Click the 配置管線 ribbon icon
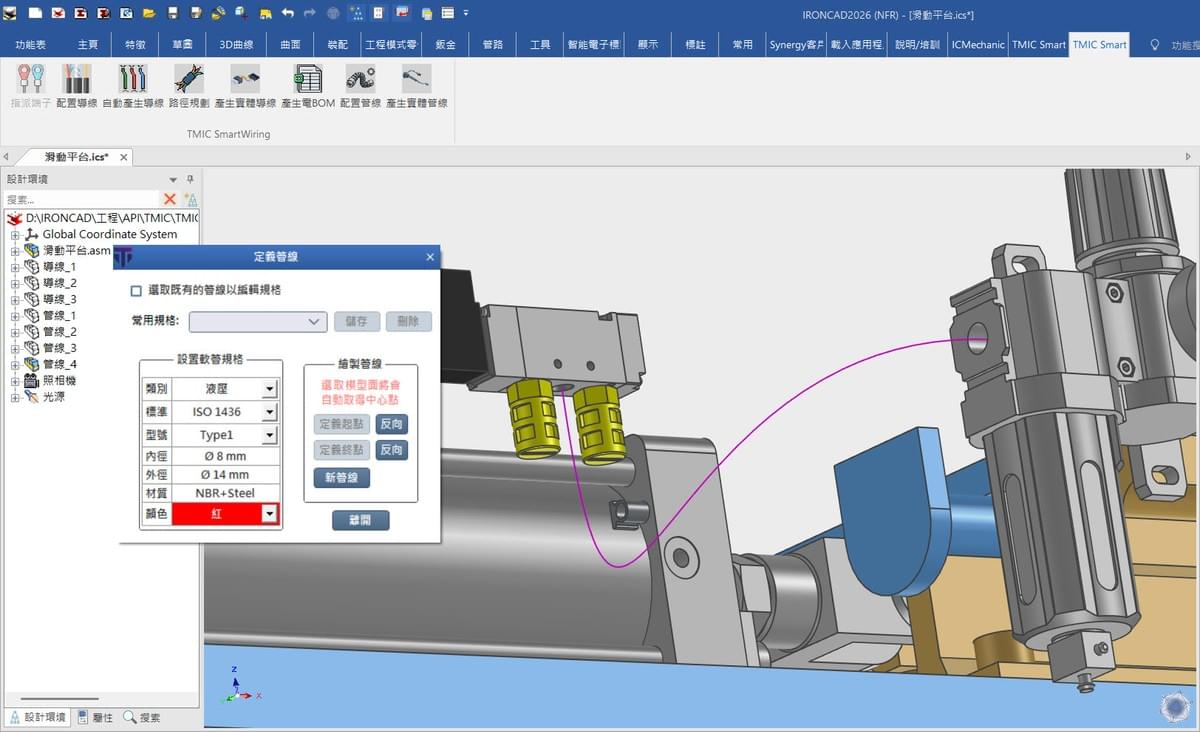Screen dimensions: 1200x732 click(360, 79)
